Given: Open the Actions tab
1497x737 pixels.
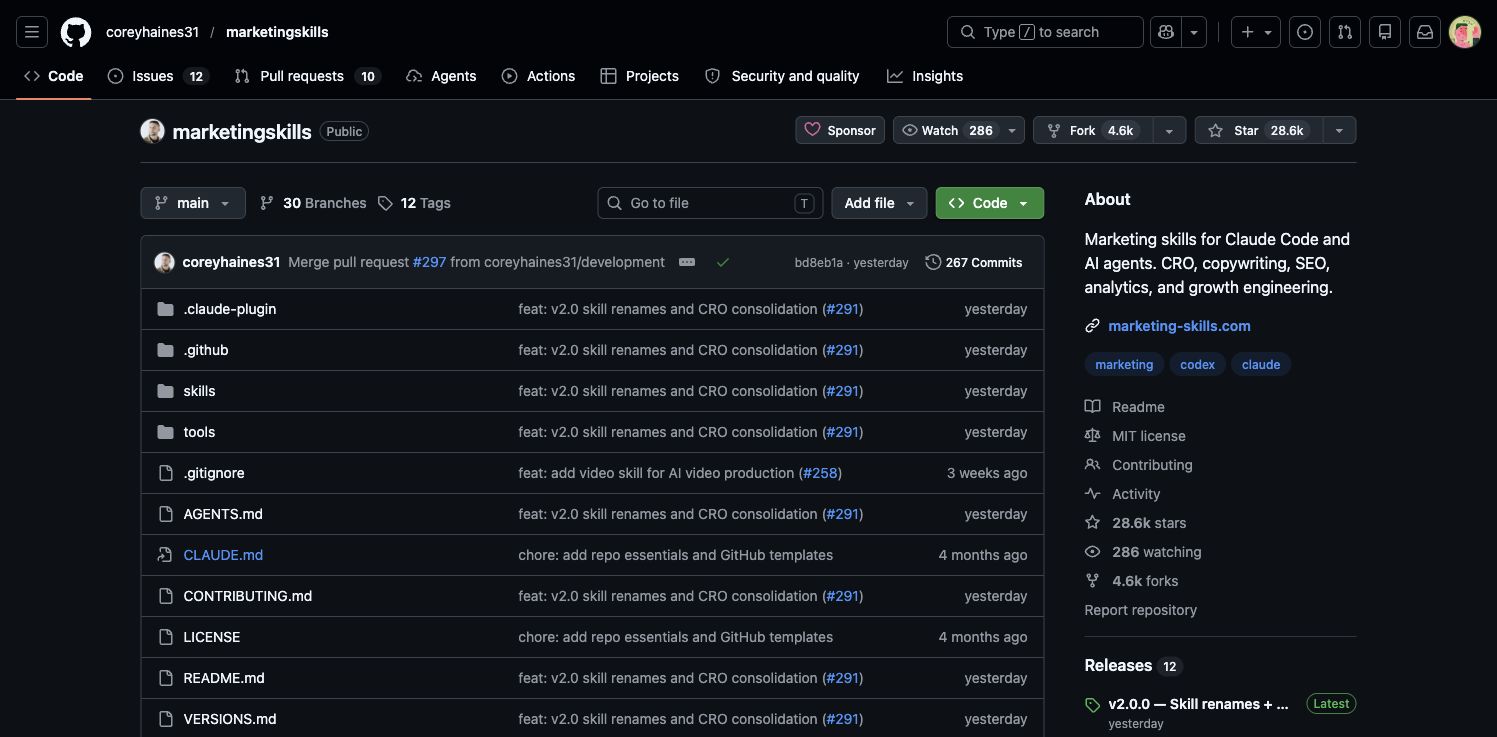Looking at the screenshot, I should coord(539,76).
